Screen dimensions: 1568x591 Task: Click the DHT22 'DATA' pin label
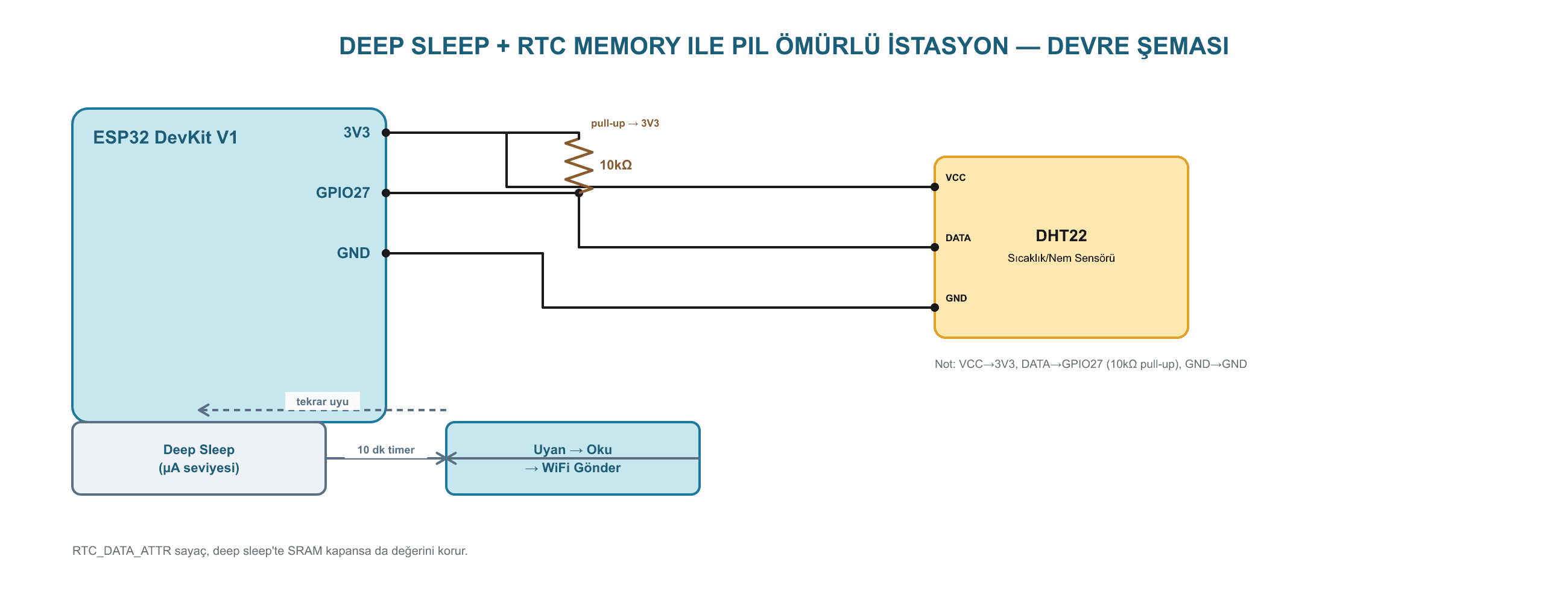958,238
